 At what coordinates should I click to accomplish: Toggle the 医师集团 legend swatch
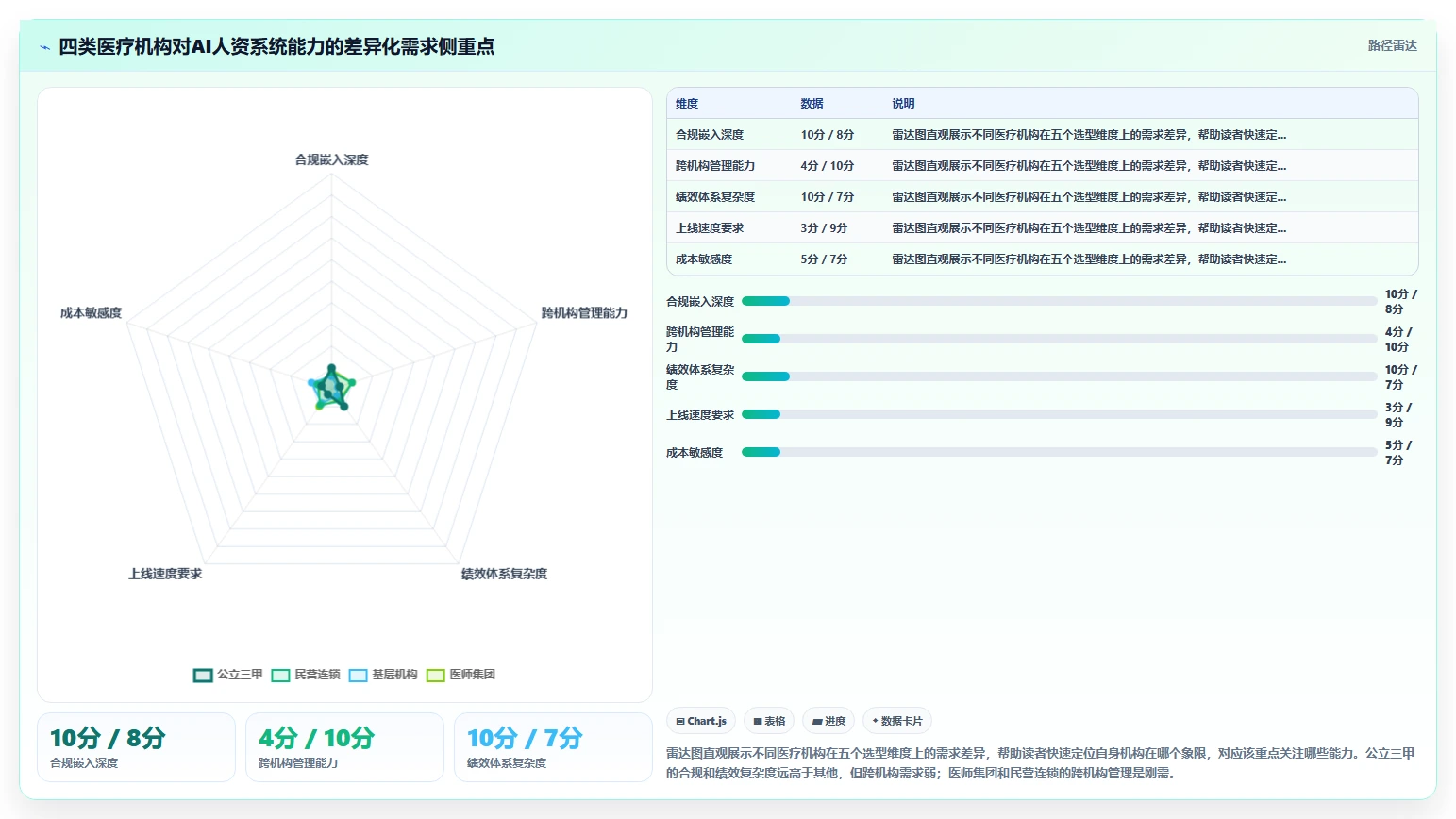435,675
